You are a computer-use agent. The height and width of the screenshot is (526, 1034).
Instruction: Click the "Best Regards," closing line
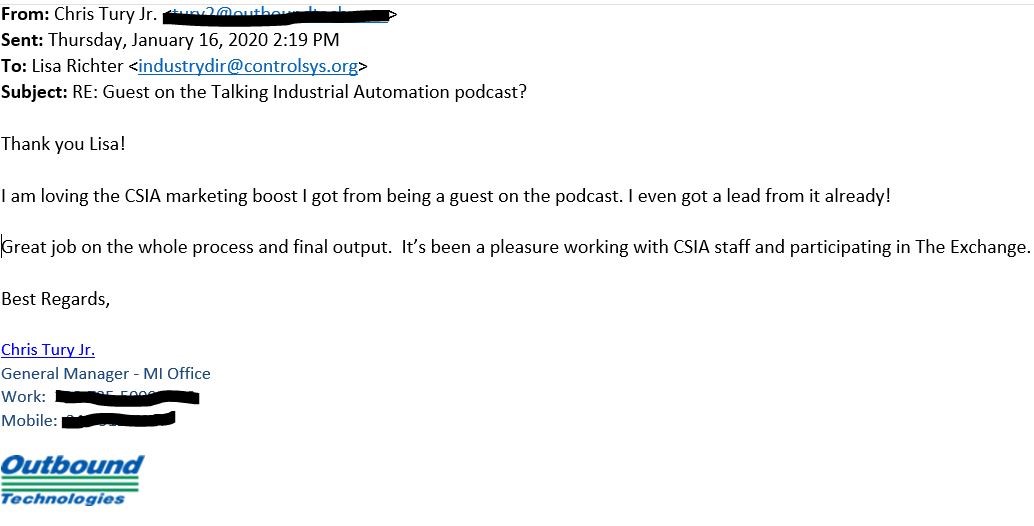56,298
